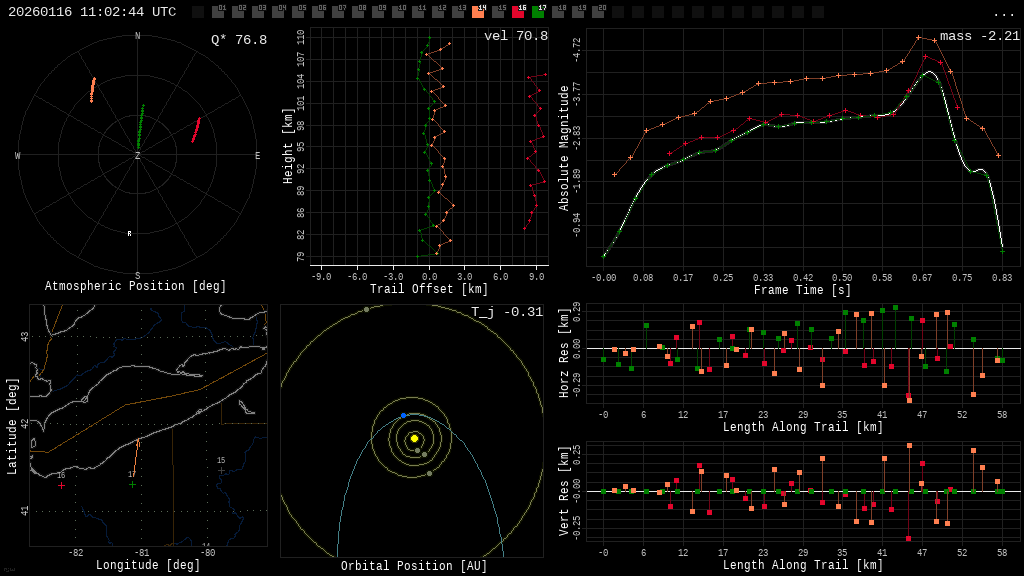The height and width of the screenshot is (576, 1024).
Task: Select station 19 box
Action: (578, 12)
